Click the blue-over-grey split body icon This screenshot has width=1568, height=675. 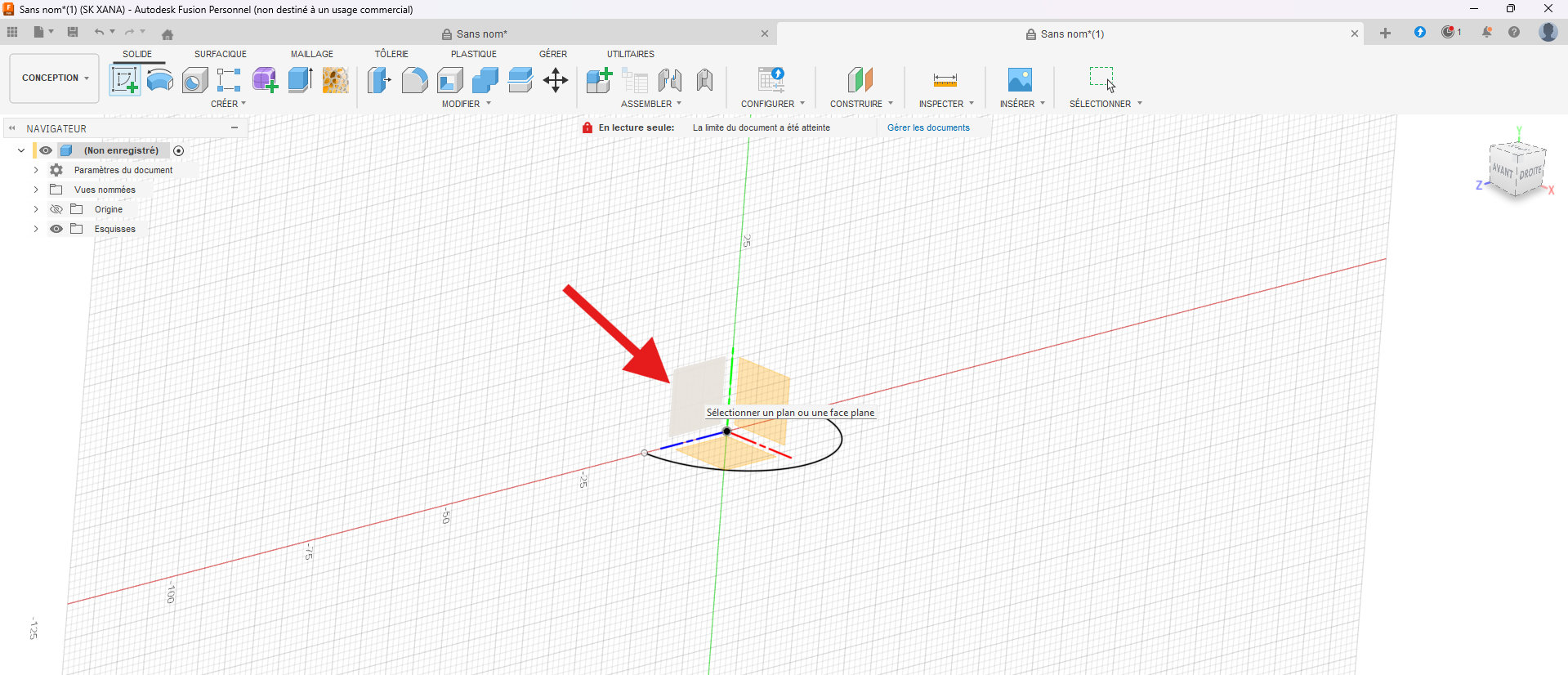point(520,80)
